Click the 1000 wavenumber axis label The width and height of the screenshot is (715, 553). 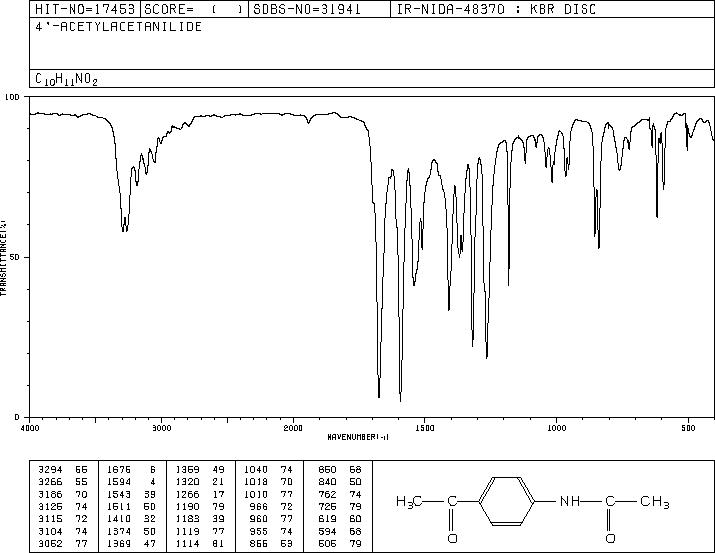[x=556, y=428]
